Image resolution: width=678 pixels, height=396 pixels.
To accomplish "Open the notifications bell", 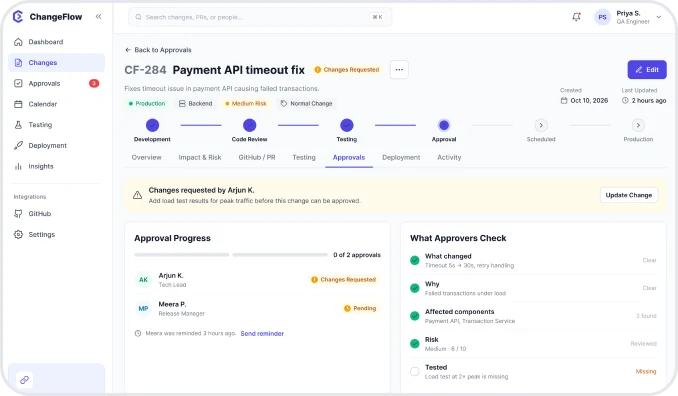I will click(576, 17).
